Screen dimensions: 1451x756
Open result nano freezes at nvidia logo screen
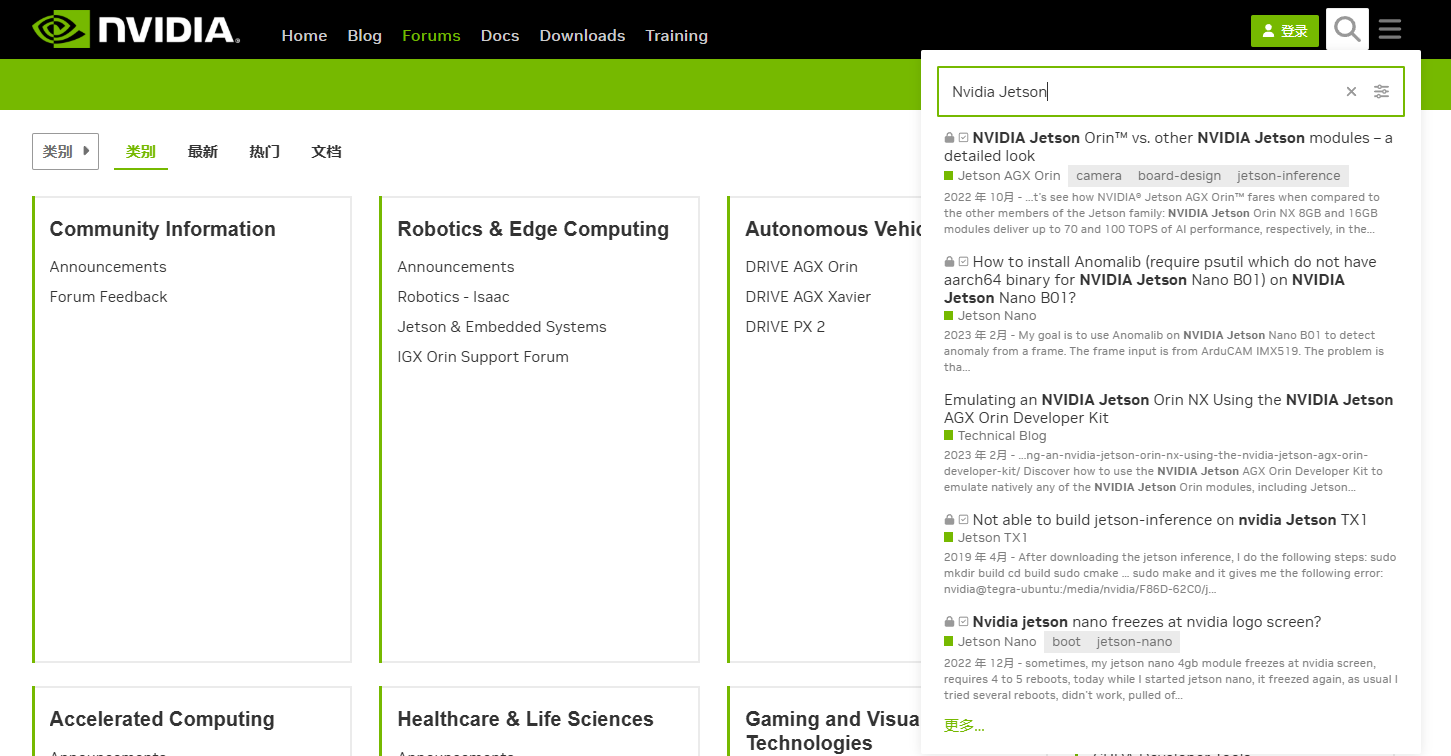[1146, 622]
